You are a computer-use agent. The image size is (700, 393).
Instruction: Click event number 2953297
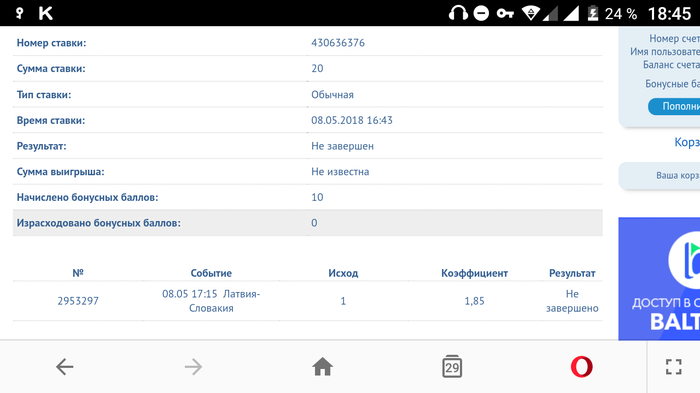[x=78, y=301]
